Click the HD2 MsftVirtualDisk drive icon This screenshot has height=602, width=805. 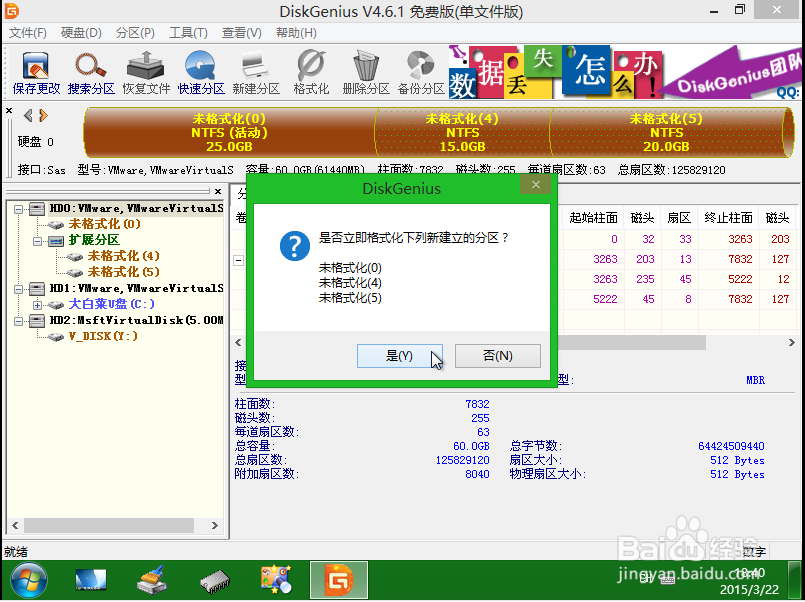coord(37,321)
